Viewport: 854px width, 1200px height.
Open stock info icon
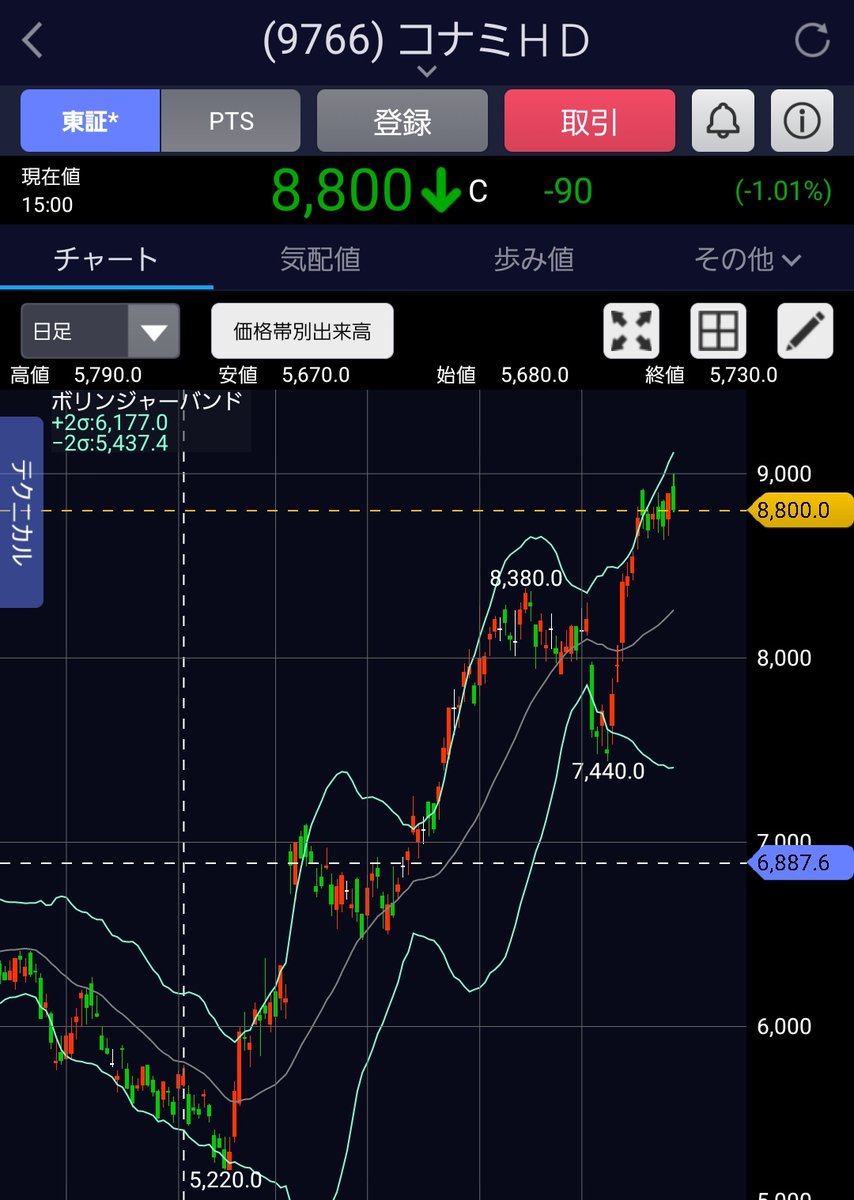(802, 121)
